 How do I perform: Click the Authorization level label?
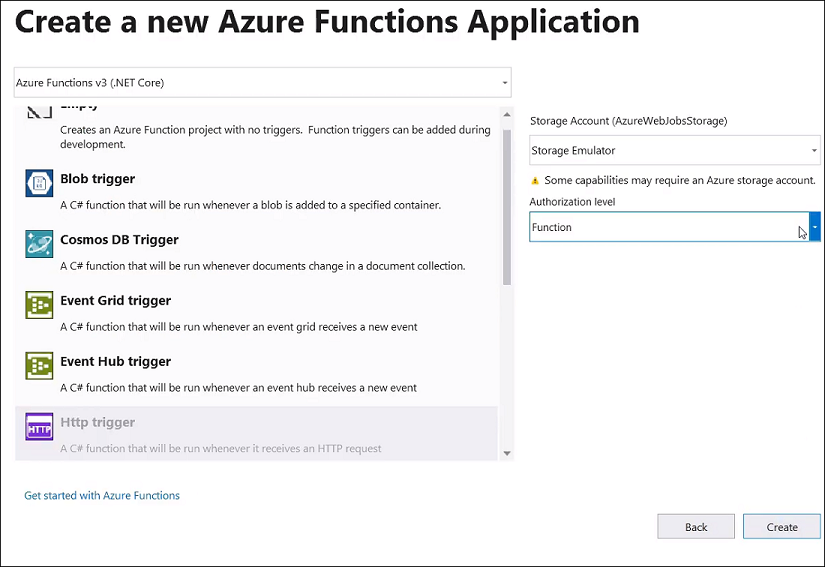pyautogui.click(x=572, y=202)
